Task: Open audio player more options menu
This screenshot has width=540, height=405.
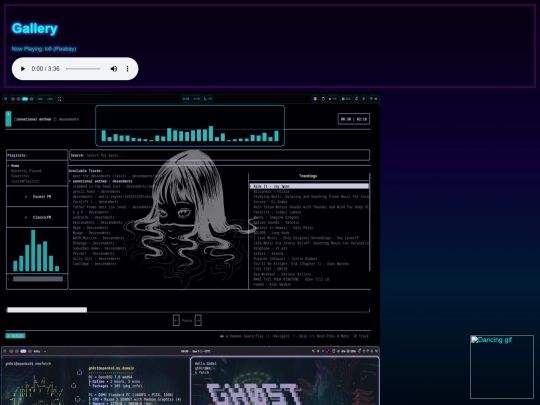Action: tap(127, 69)
